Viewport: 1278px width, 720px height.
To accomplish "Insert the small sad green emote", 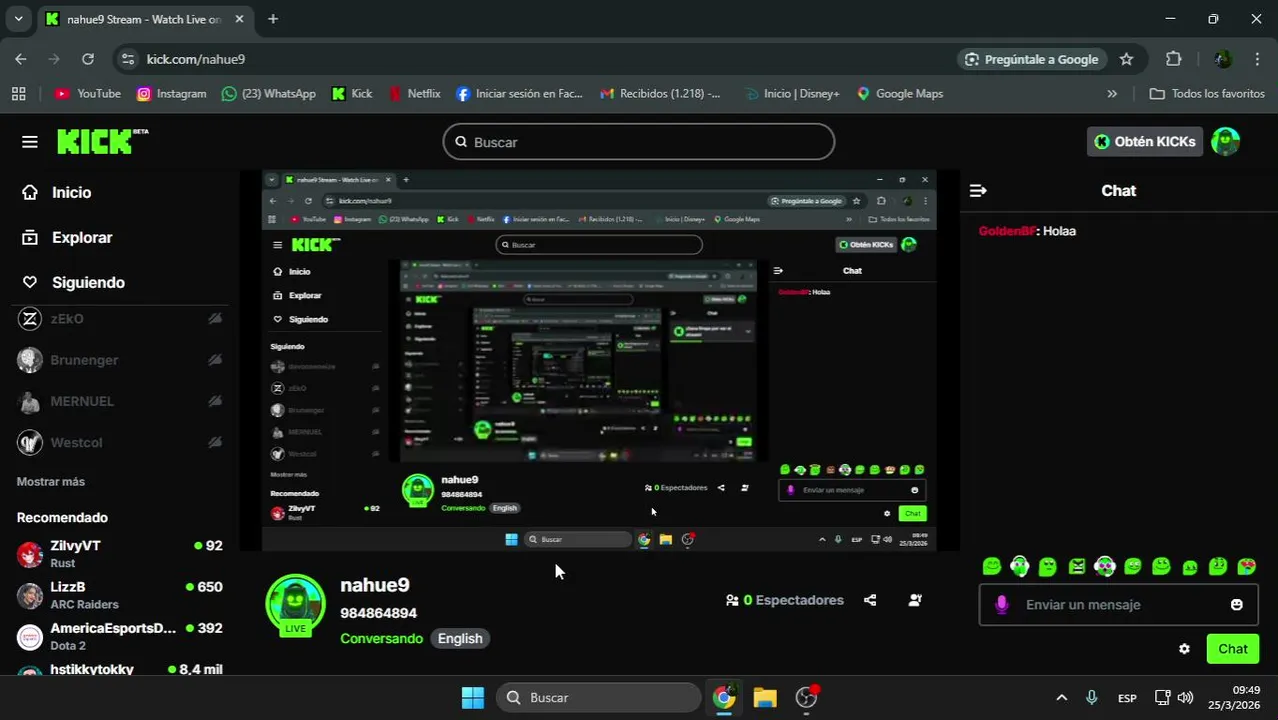I will point(1190,567).
